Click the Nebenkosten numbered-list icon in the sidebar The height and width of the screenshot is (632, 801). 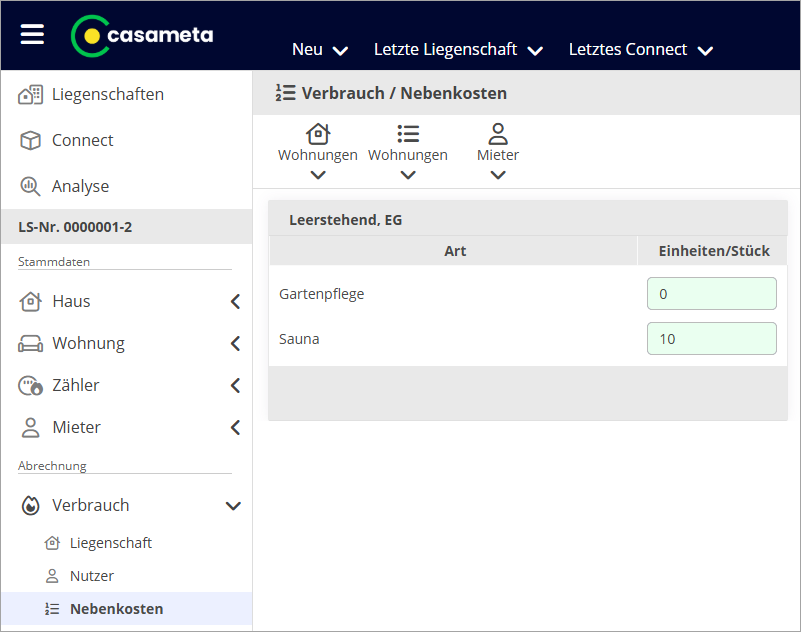coord(52,609)
